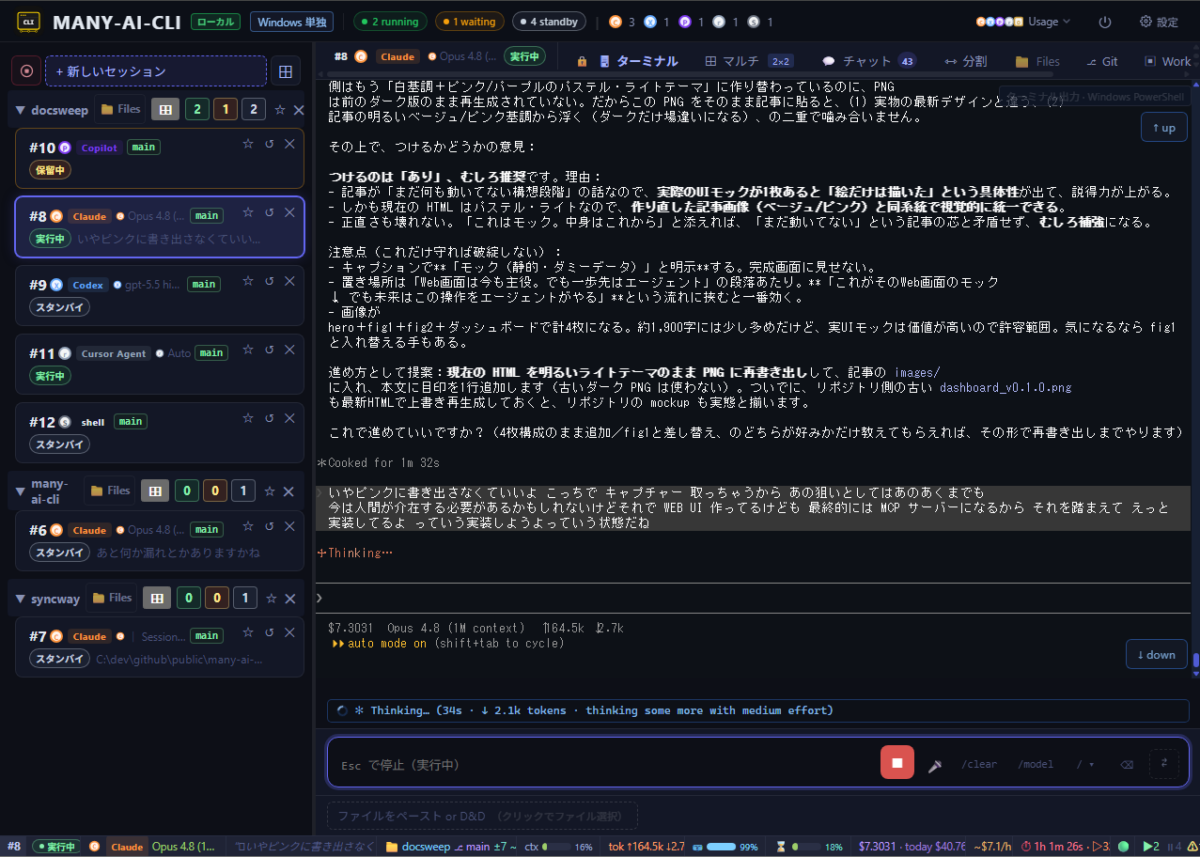Click the file paste drop zone field
1200x857 pixels.
[x=482, y=816]
